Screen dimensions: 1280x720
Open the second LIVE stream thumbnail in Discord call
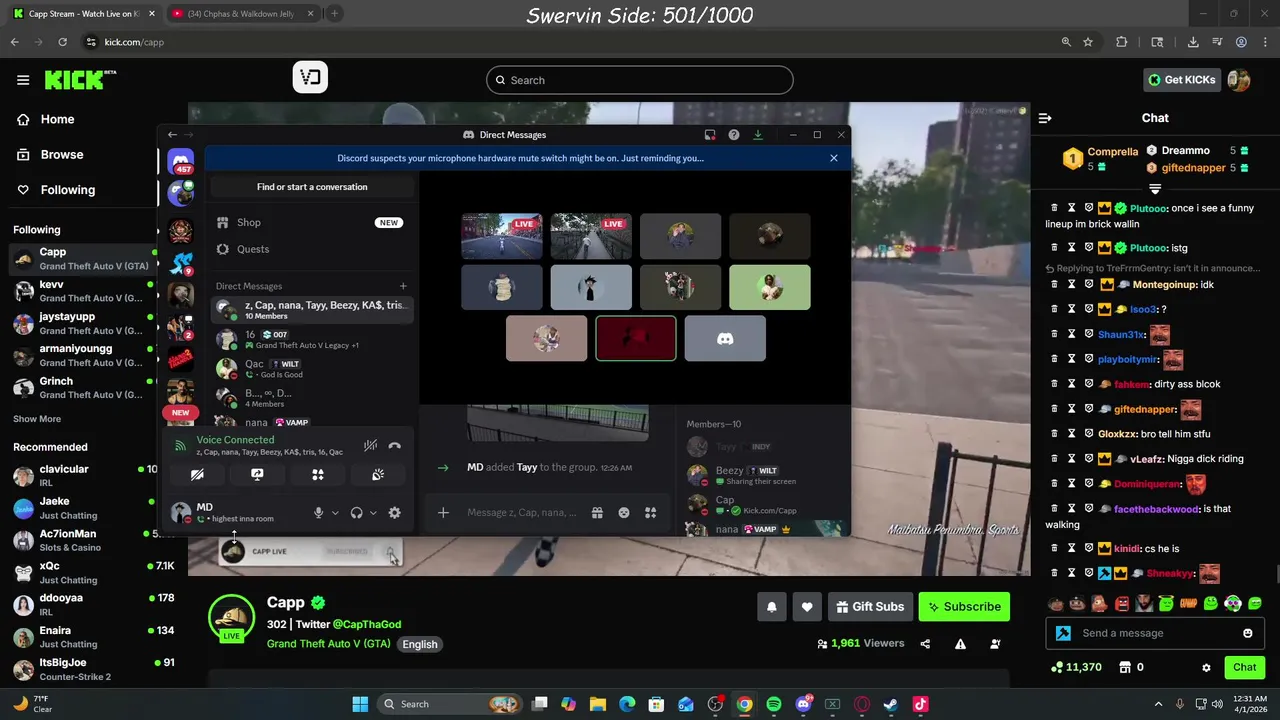tap(591, 236)
